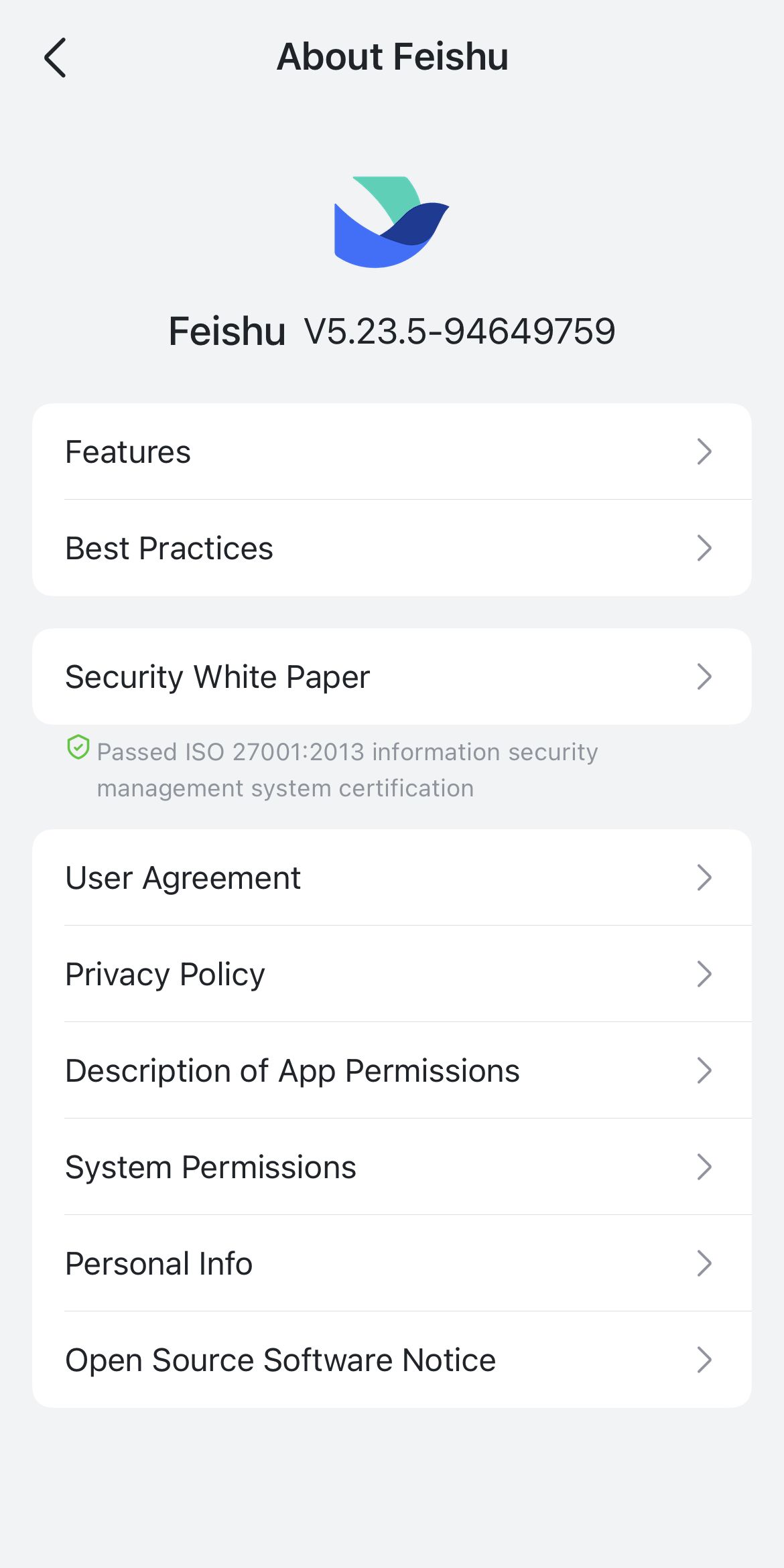Click the chevron next to User Agreement
This screenshot has height=1568, width=784.
704,878
